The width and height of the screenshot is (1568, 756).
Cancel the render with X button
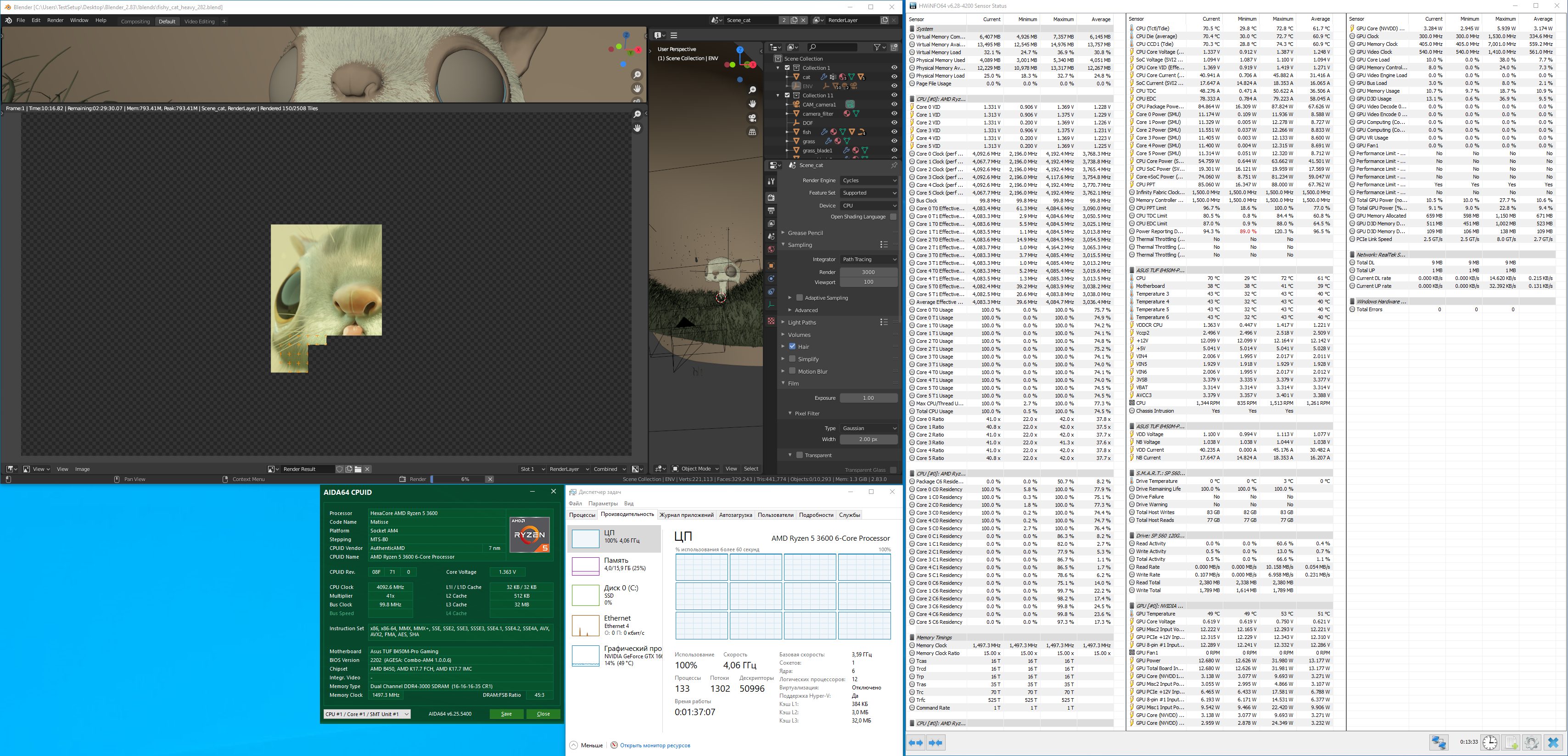pos(489,479)
